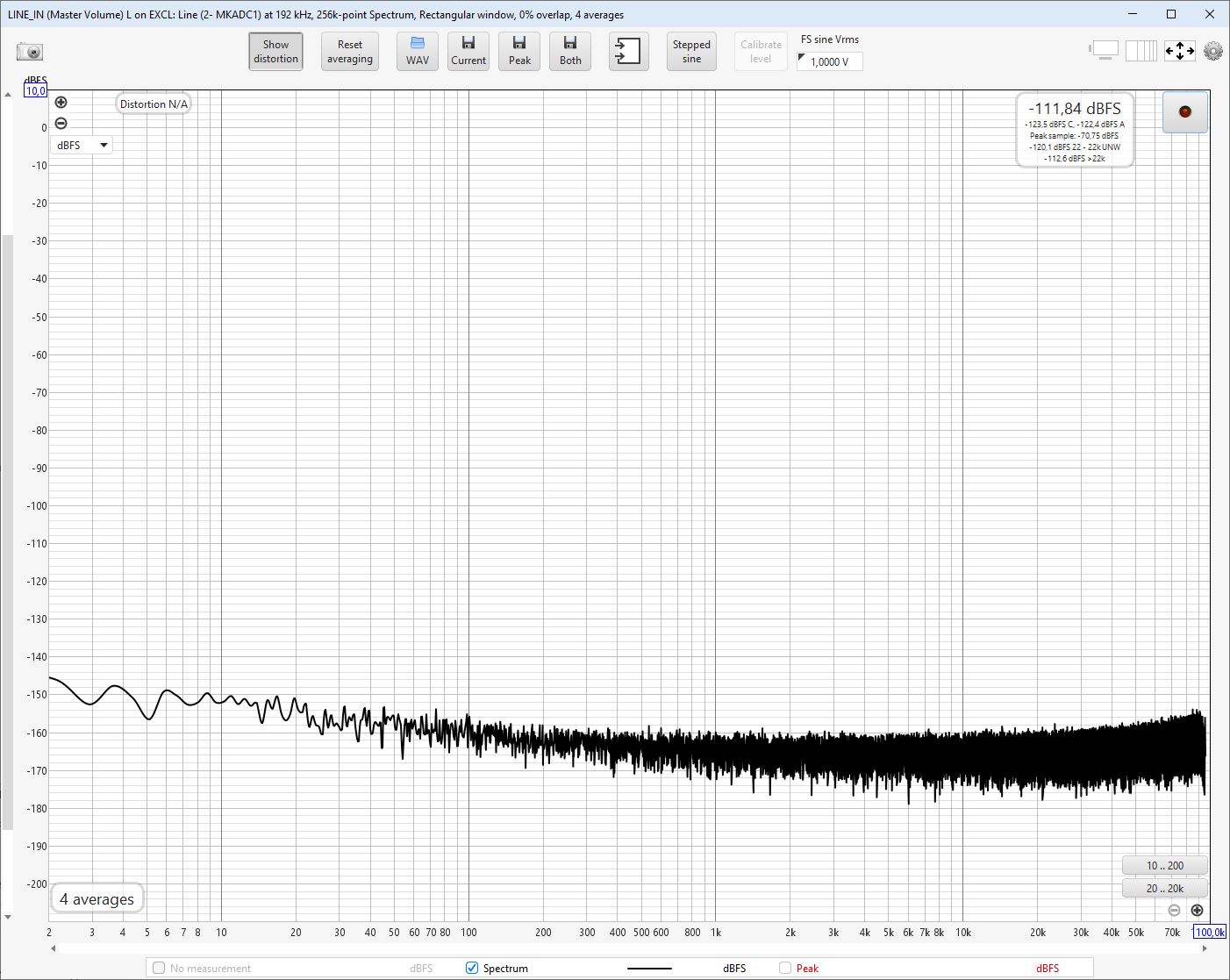Capture graph with camera icon
This screenshot has height=980, width=1230.
click(x=30, y=52)
